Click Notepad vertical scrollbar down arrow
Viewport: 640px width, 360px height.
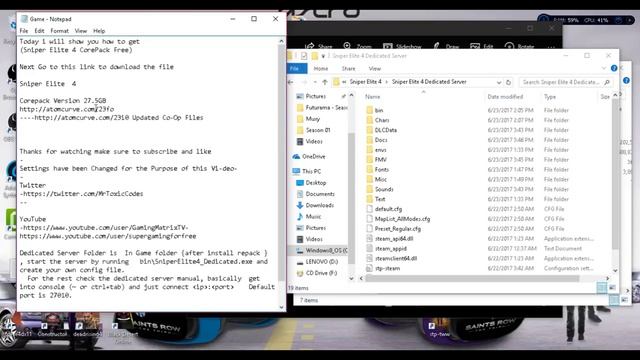coord(281,307)
